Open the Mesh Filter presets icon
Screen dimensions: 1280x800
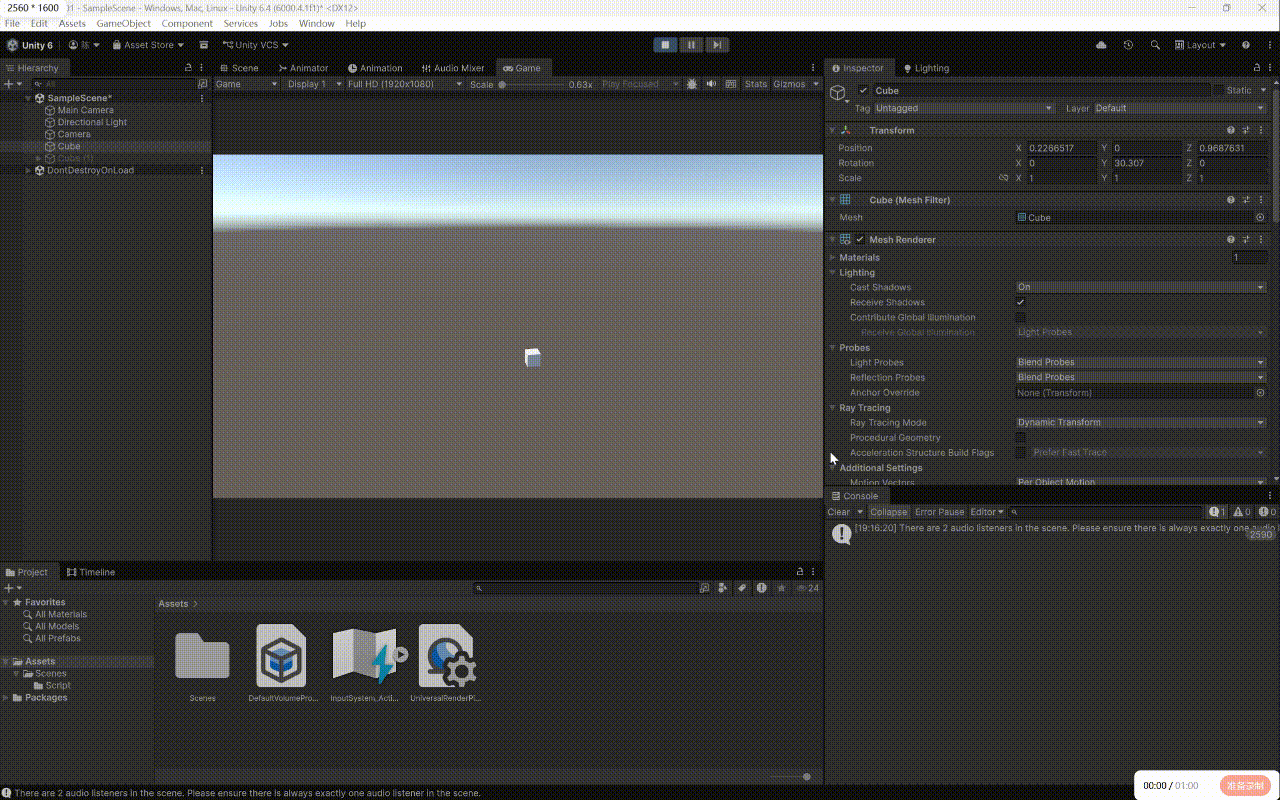1246,200
